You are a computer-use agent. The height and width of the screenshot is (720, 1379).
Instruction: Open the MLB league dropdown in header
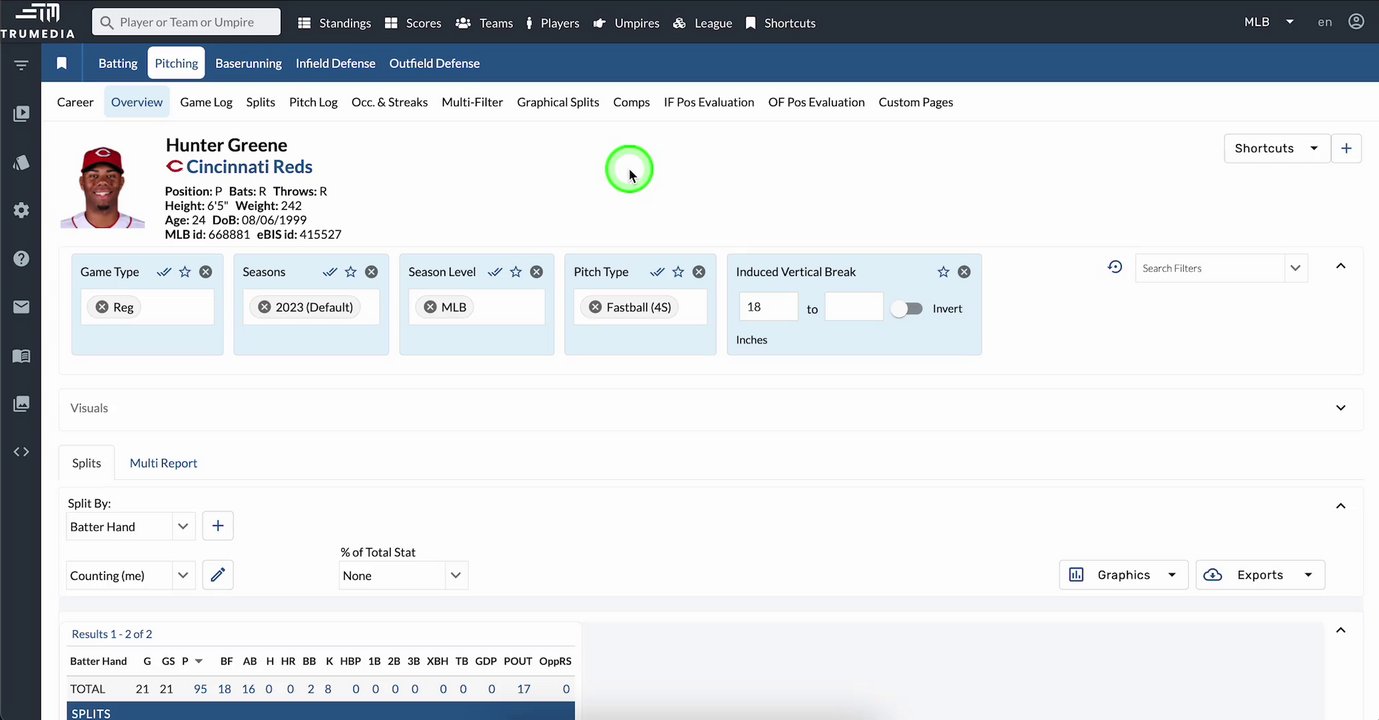click(1269, 22)
